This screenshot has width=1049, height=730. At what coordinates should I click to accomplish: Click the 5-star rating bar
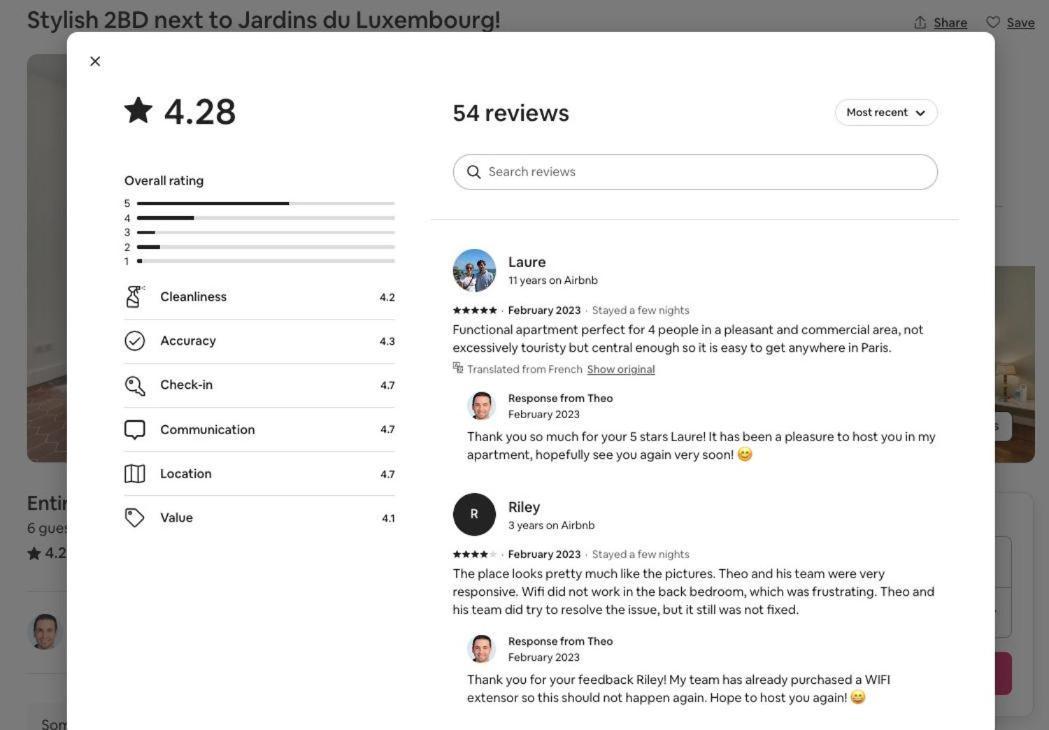pyautogui.click(x=266, y=203)
